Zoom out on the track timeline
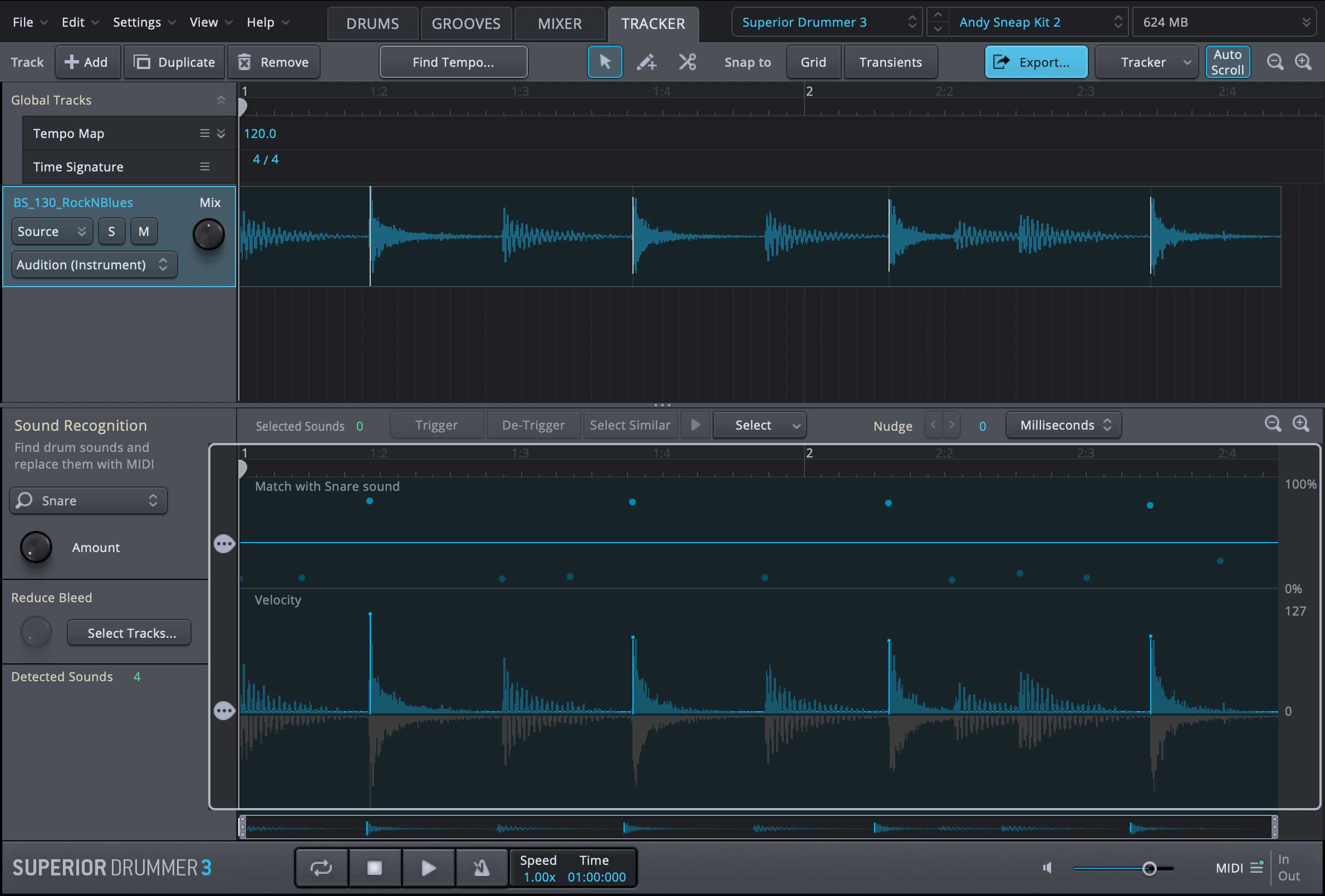 [1275, 62]
